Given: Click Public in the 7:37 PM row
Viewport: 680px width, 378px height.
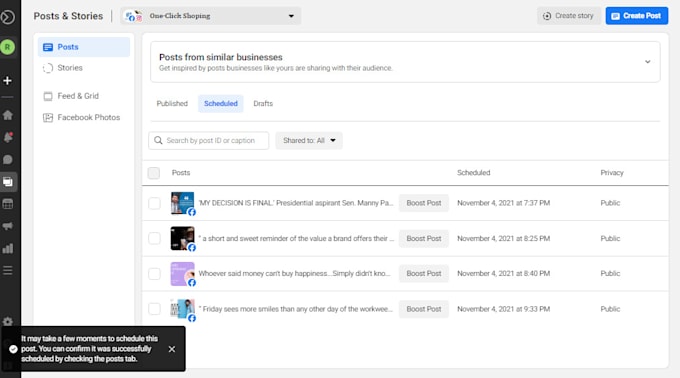Looking at the screenshot, I should tap(610, 203).
